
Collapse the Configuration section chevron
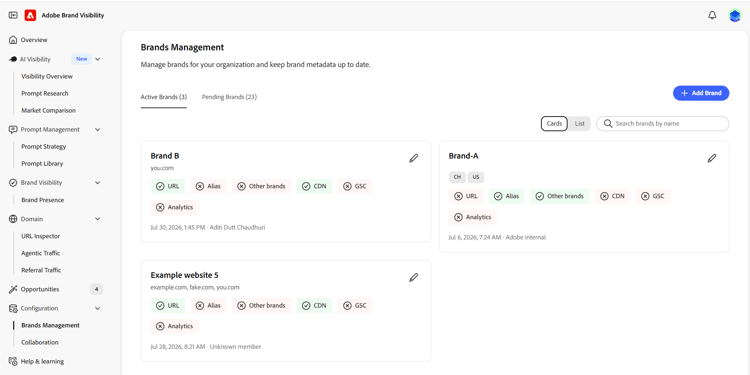point(98,309)
